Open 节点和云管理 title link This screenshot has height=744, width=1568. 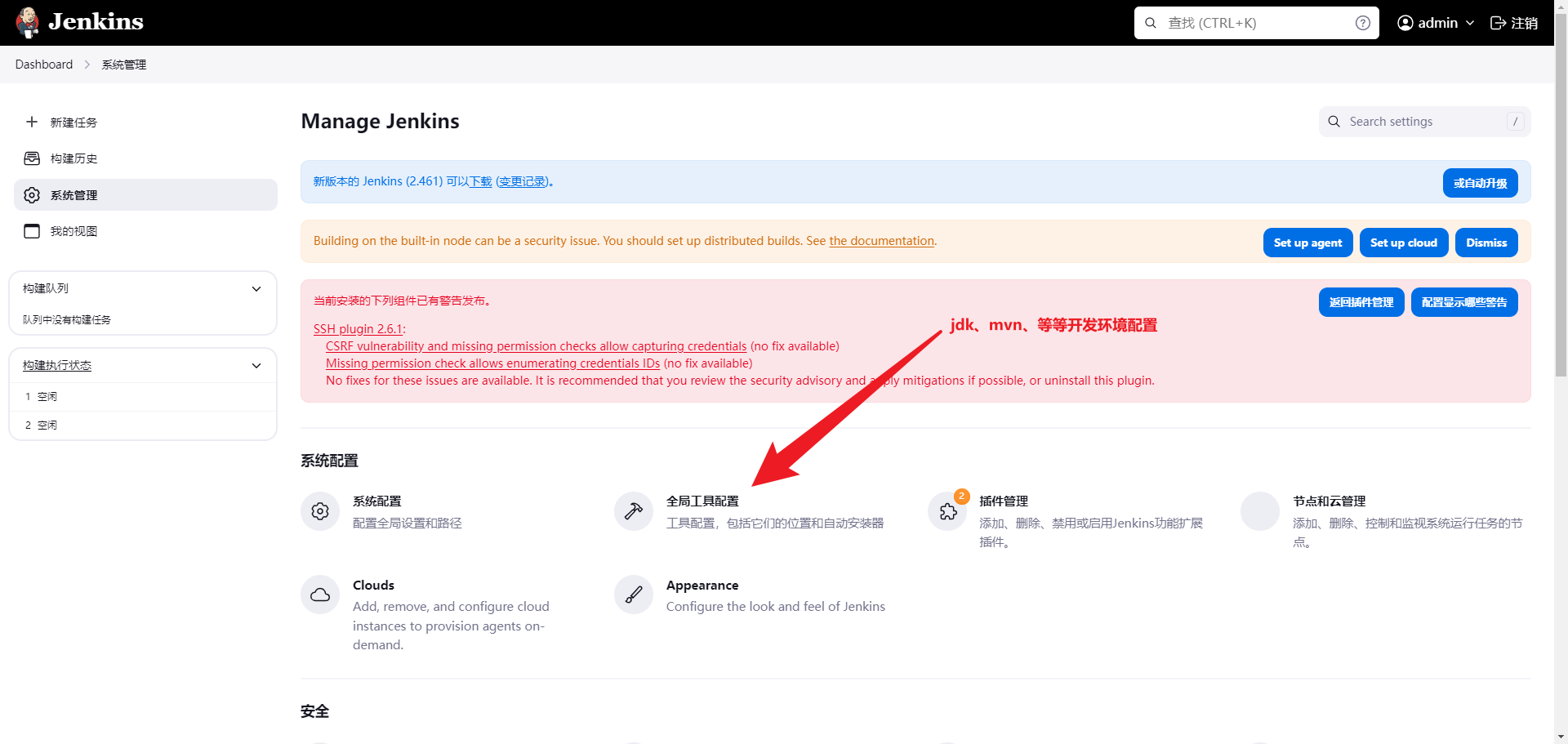pos(1329,501)
